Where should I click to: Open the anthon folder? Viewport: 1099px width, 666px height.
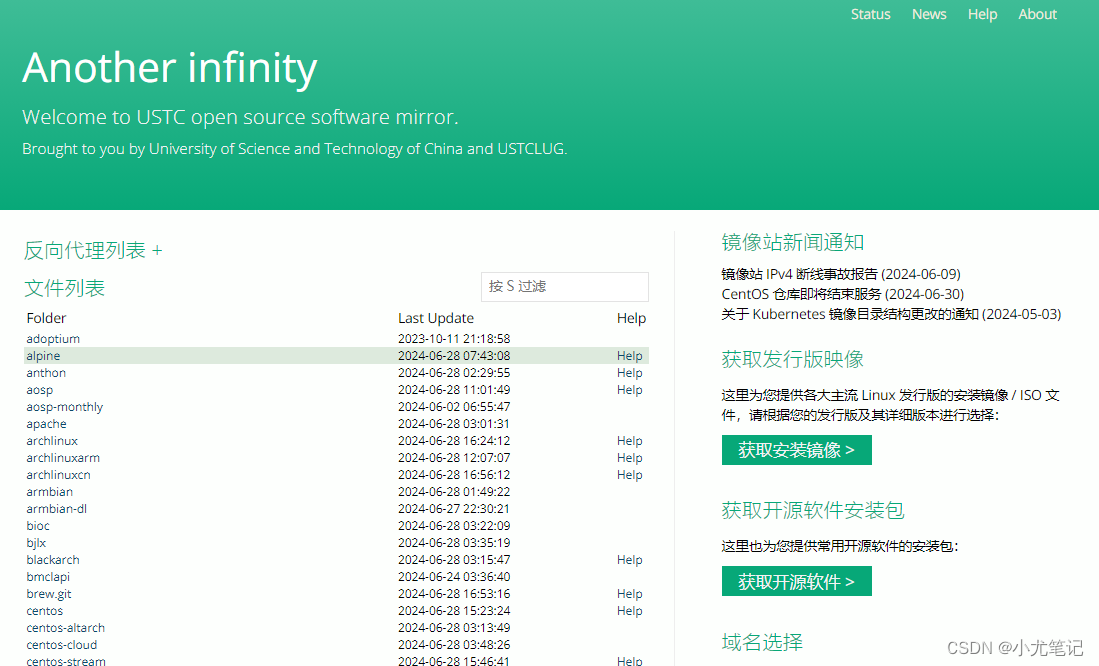click(46, 373)
